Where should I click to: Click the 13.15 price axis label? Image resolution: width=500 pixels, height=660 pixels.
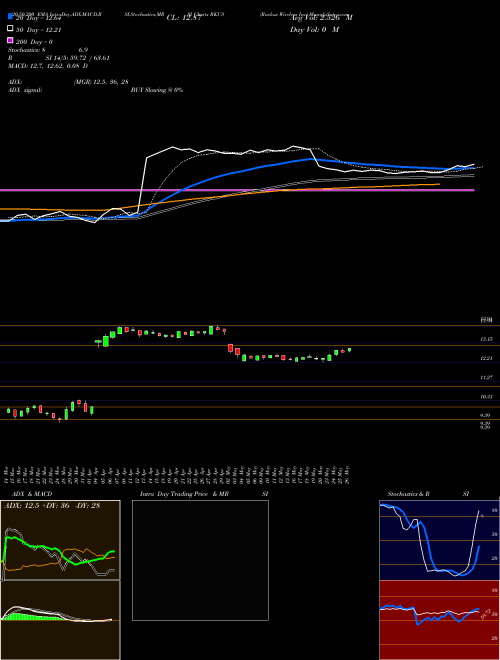tap(487, 339)
